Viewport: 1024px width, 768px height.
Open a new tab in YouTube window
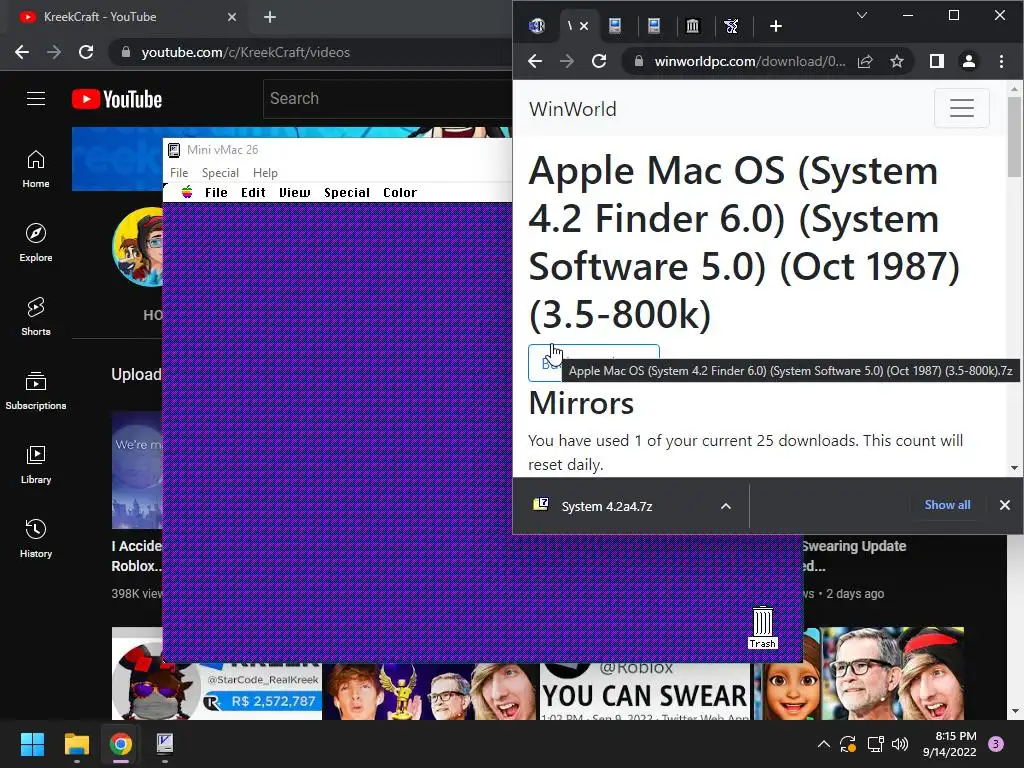tap(270, 17)
